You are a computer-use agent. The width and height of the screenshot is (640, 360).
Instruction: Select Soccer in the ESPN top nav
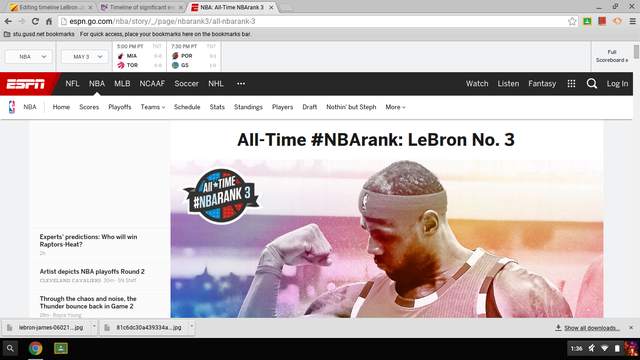[187, 84]
